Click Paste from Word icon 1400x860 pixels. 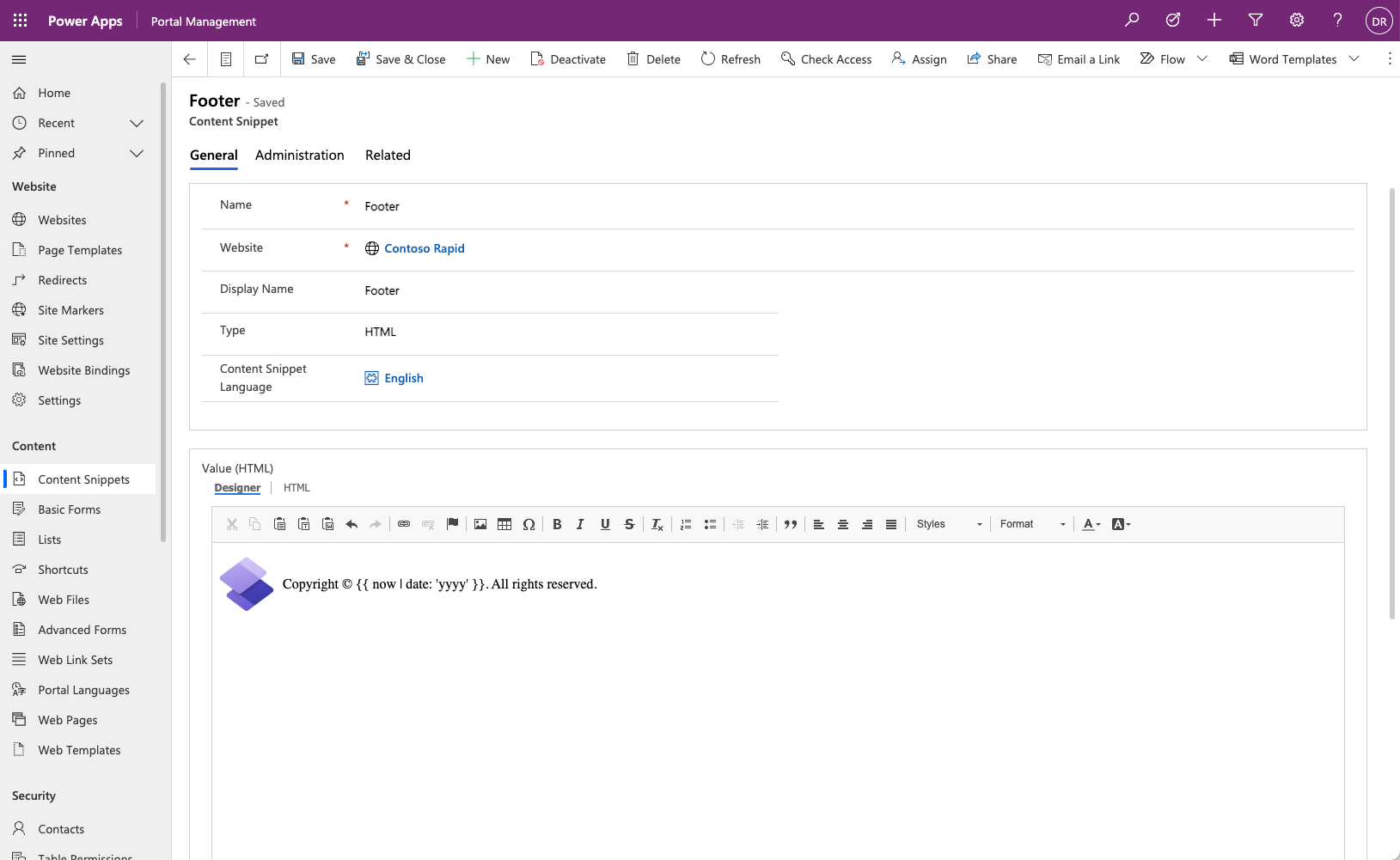328,524
